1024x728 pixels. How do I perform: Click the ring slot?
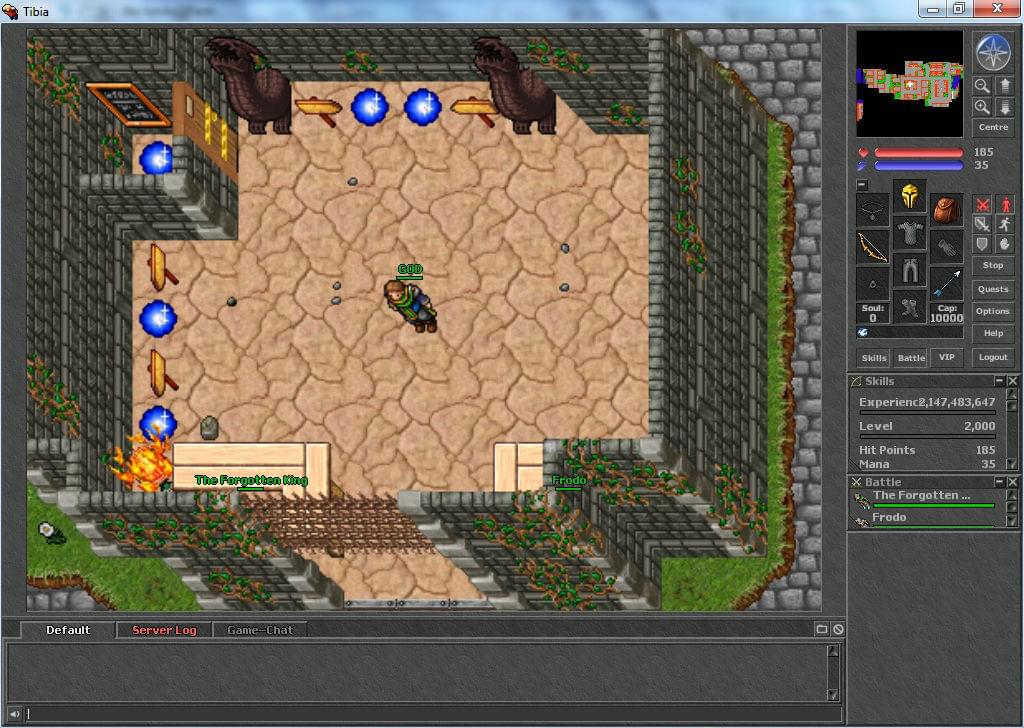pyautogui.click(x=872, y=284)
